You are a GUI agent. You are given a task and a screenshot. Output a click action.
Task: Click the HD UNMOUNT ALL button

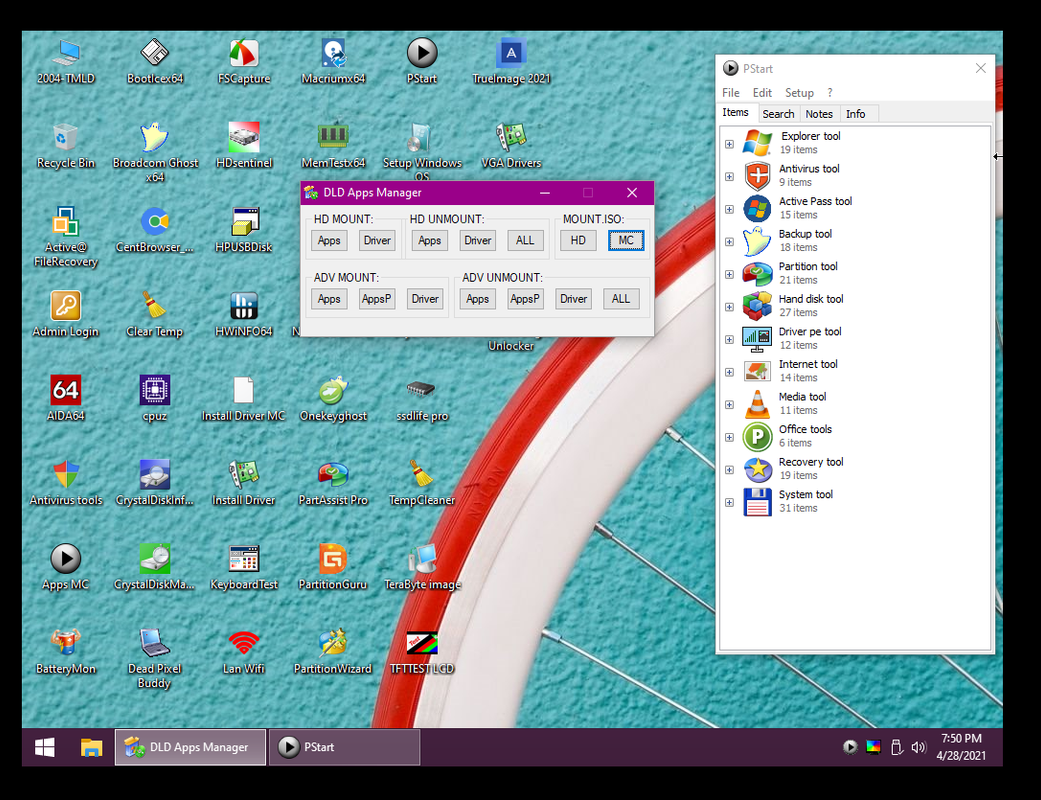pos(525,240)
